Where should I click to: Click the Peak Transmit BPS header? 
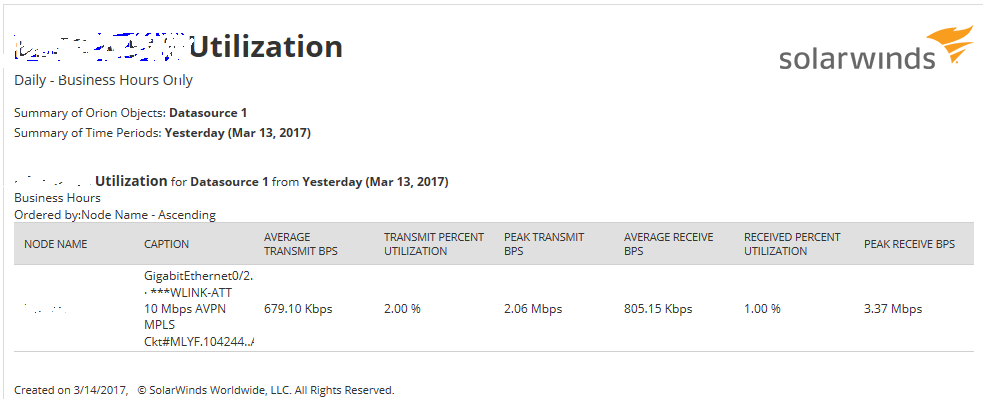544,244
